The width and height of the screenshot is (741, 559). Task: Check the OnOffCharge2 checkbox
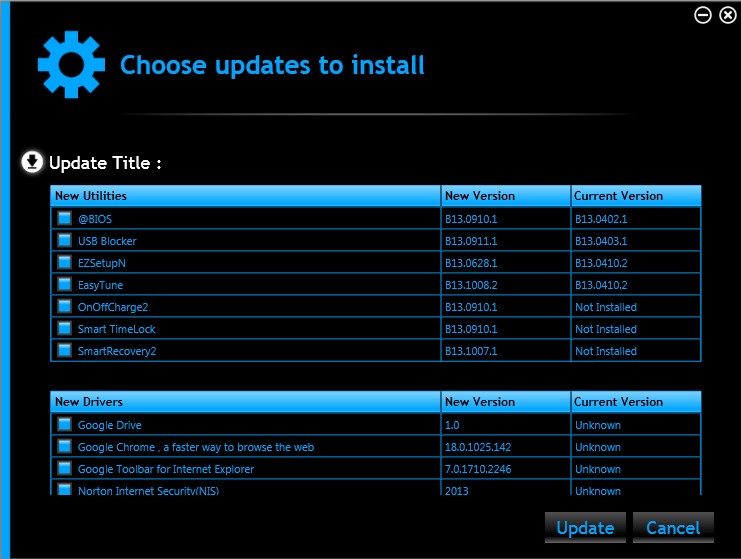click(64, 306)
